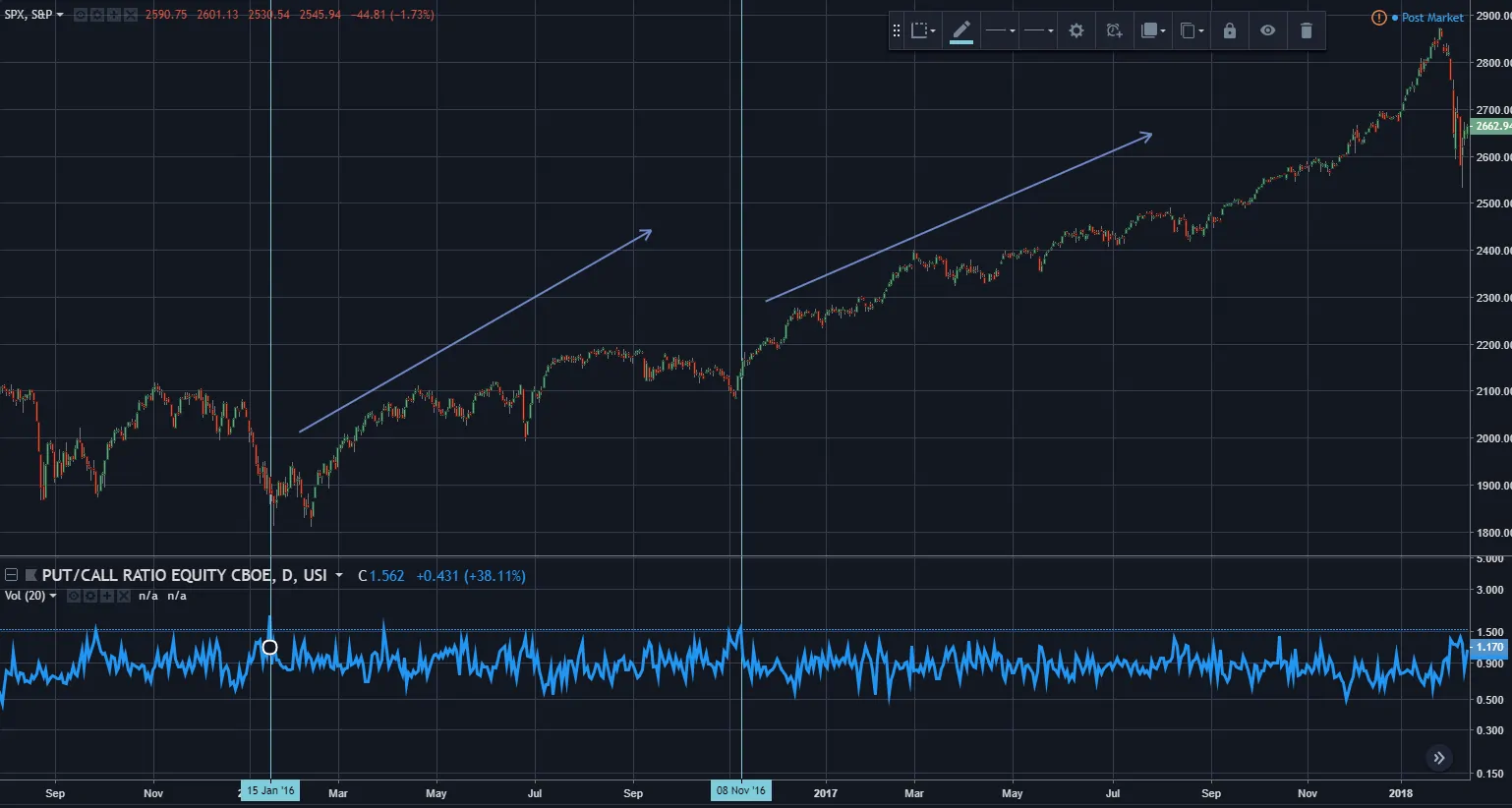Screen dimensions: 1512x808
Task: Click the 1.500 level on ratio axis
Action: point(1490,632)
